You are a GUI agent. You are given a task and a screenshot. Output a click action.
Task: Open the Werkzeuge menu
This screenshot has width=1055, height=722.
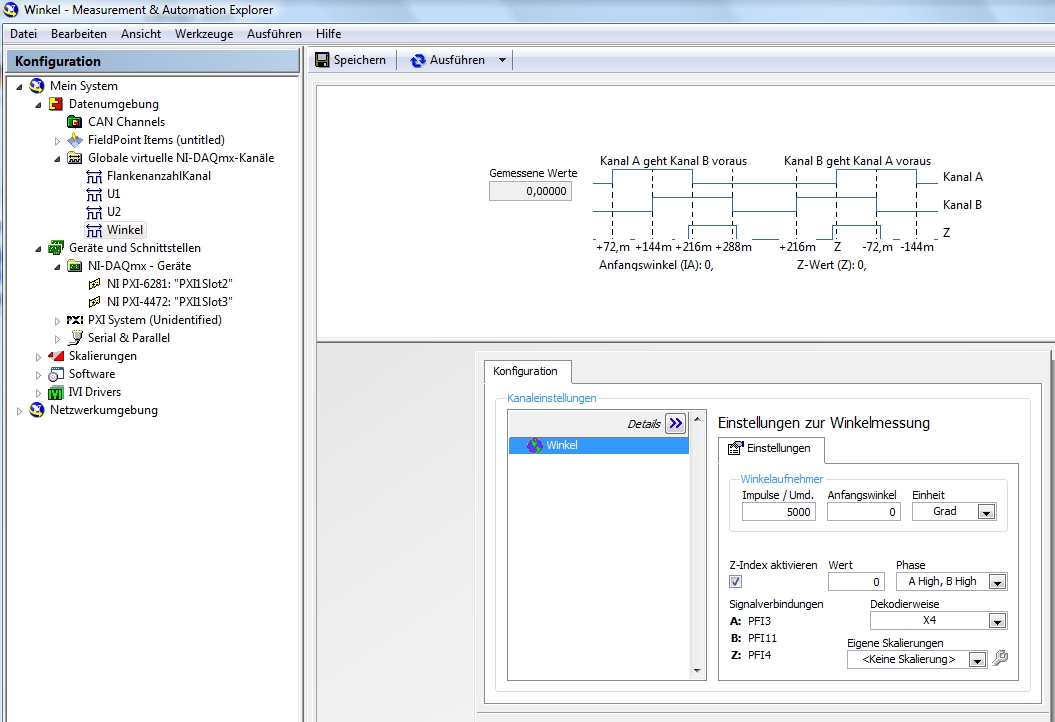pyautogui.click(x=204, y=34)
